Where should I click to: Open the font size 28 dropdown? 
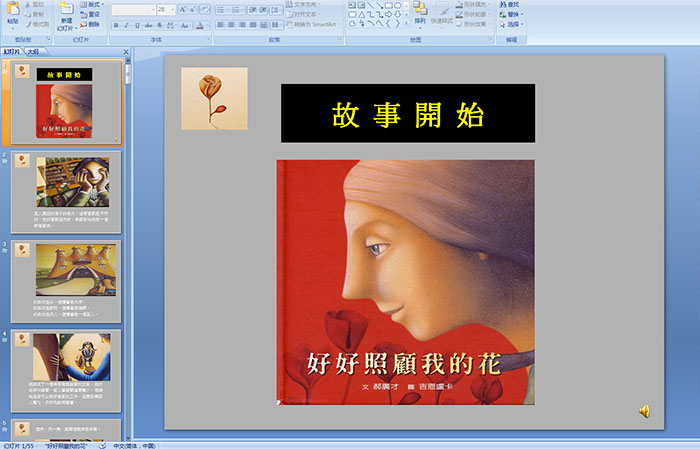pyautogui.click(x=166, y=9)
